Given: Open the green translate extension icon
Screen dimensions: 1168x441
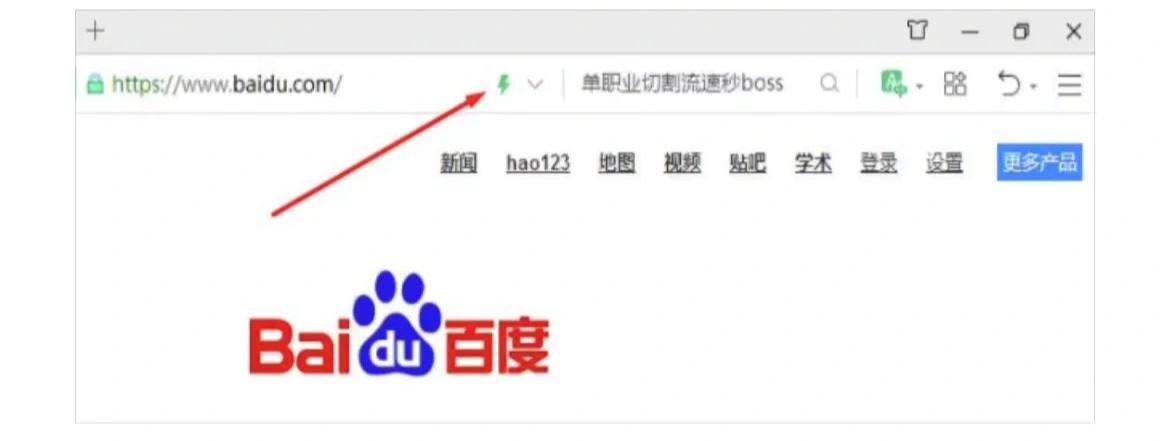Looking at the screenshot, I should [893, 83].
